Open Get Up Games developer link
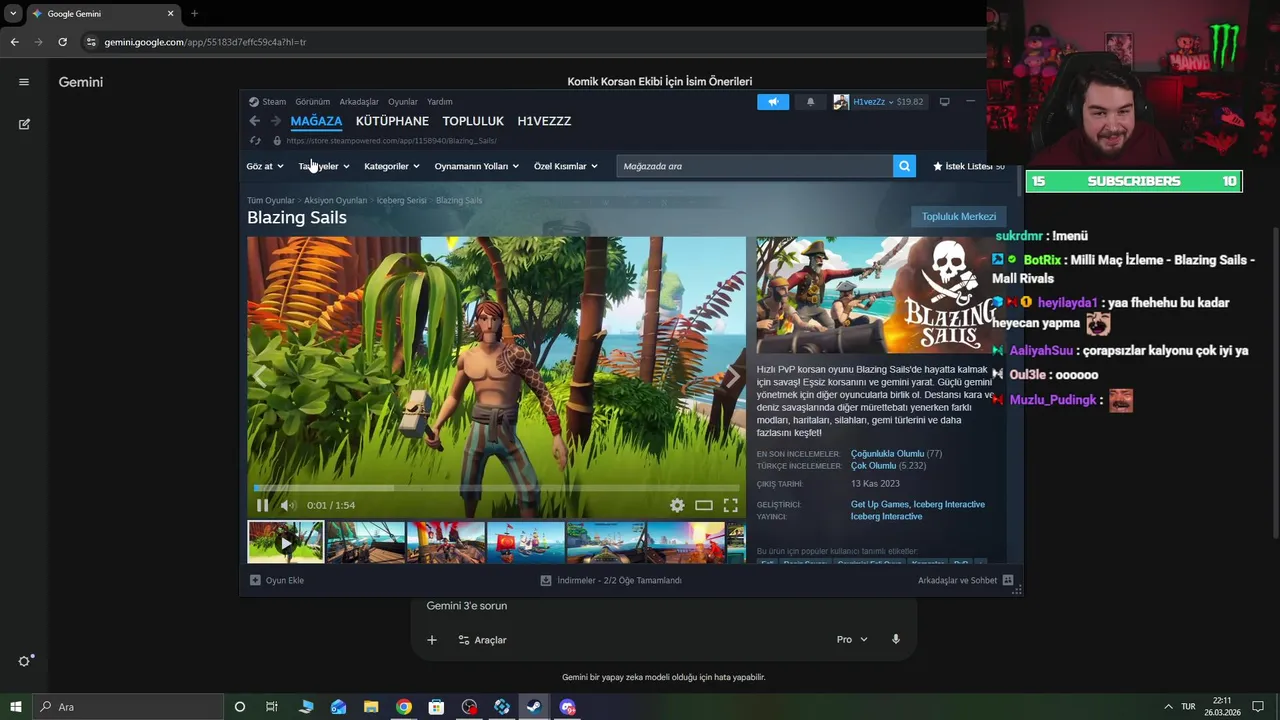The height and width of the screenshot is (720, 1280). point(880,504)
